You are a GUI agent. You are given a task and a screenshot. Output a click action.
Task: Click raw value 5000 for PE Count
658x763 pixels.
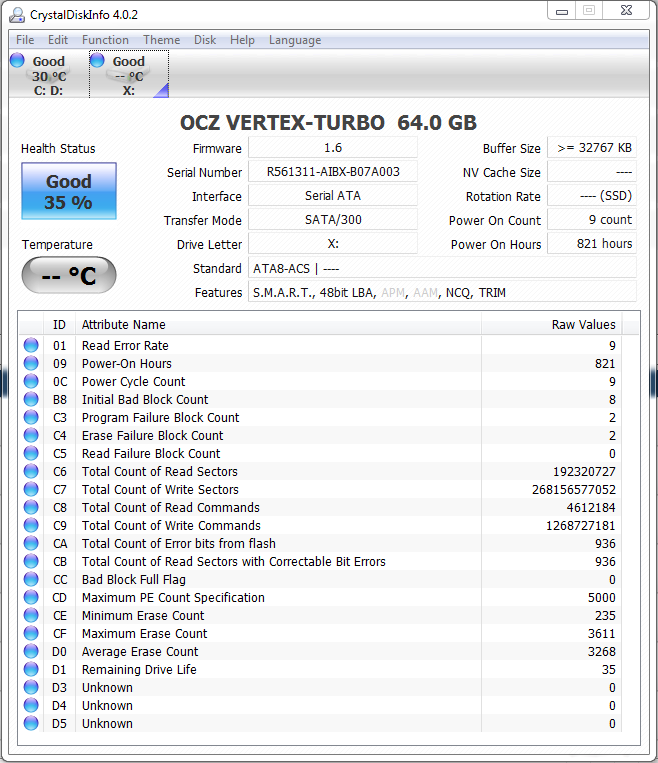point(602,598)
